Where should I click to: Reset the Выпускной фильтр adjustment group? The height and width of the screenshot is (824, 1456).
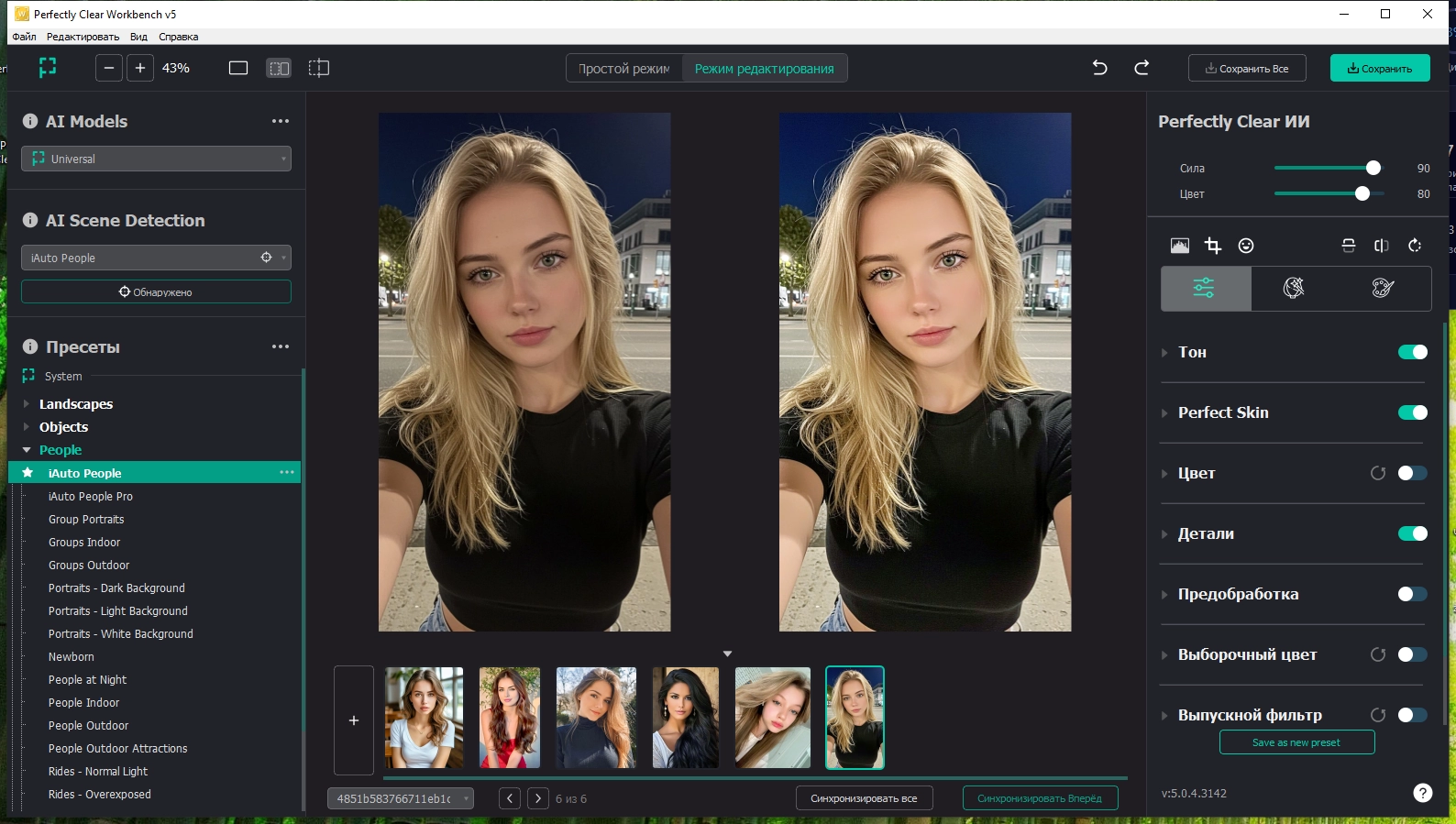1378,715
